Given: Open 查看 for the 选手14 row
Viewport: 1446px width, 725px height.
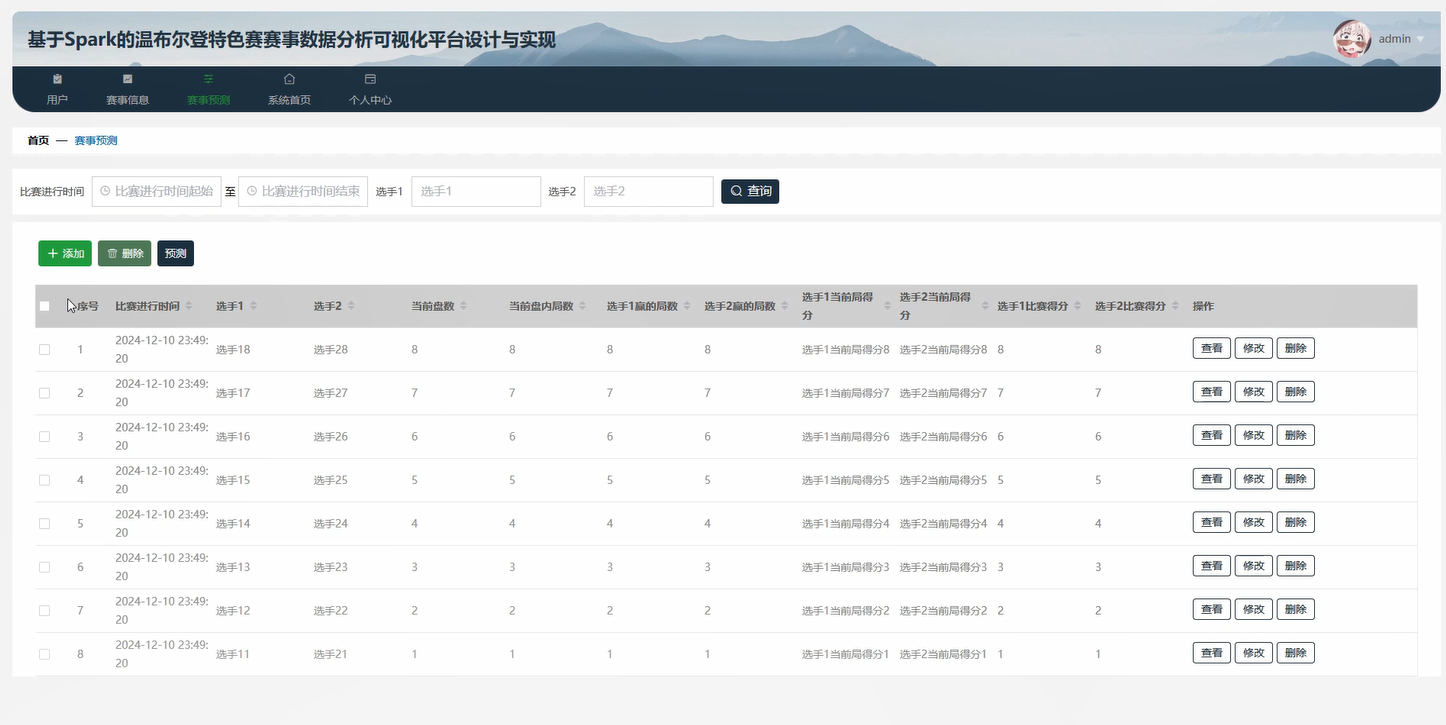Looking at the screenshot, I should coord(1212,522).
